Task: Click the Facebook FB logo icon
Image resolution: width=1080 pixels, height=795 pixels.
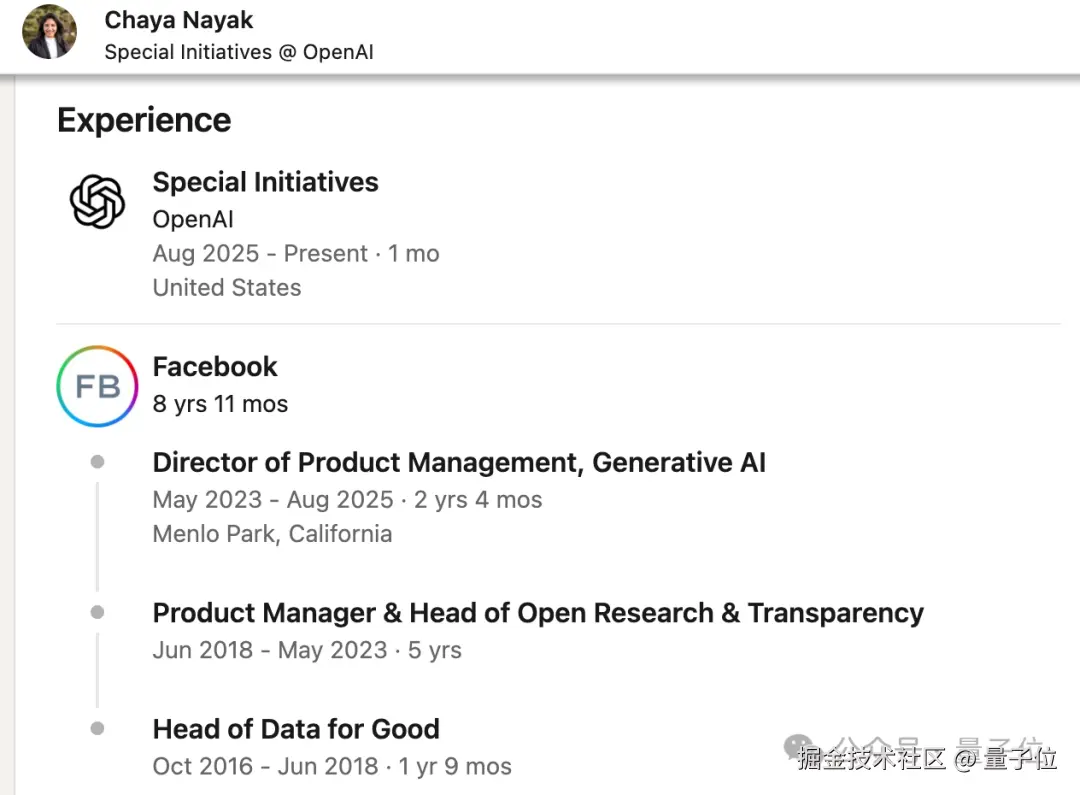Action: click(x=97, y=386)
